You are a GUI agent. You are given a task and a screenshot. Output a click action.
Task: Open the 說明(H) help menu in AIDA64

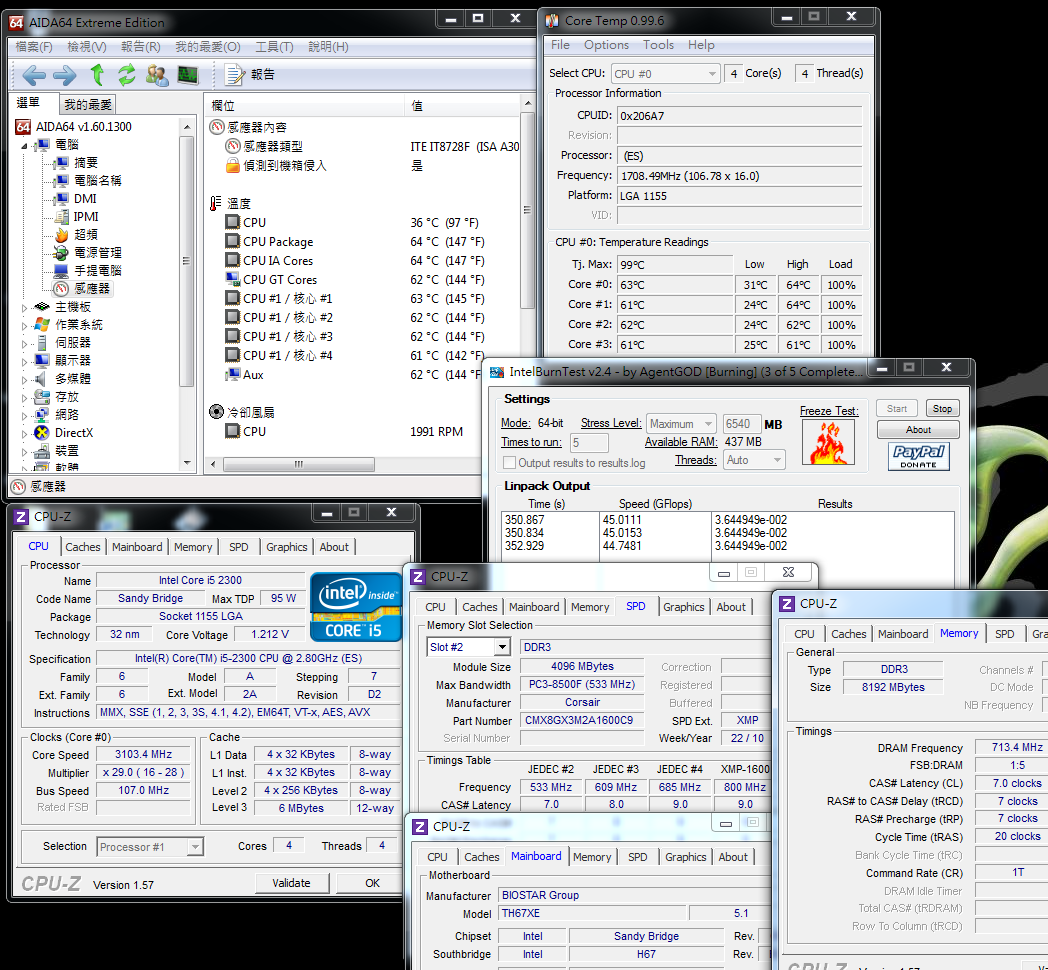coord(328,47)
